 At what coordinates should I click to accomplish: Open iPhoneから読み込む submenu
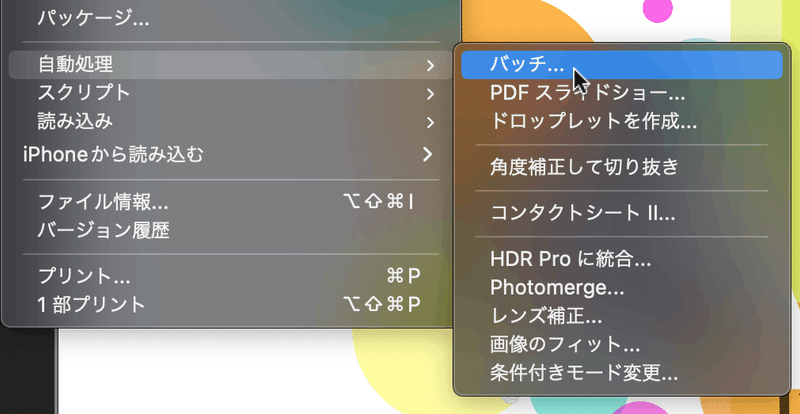click(231, 154)
